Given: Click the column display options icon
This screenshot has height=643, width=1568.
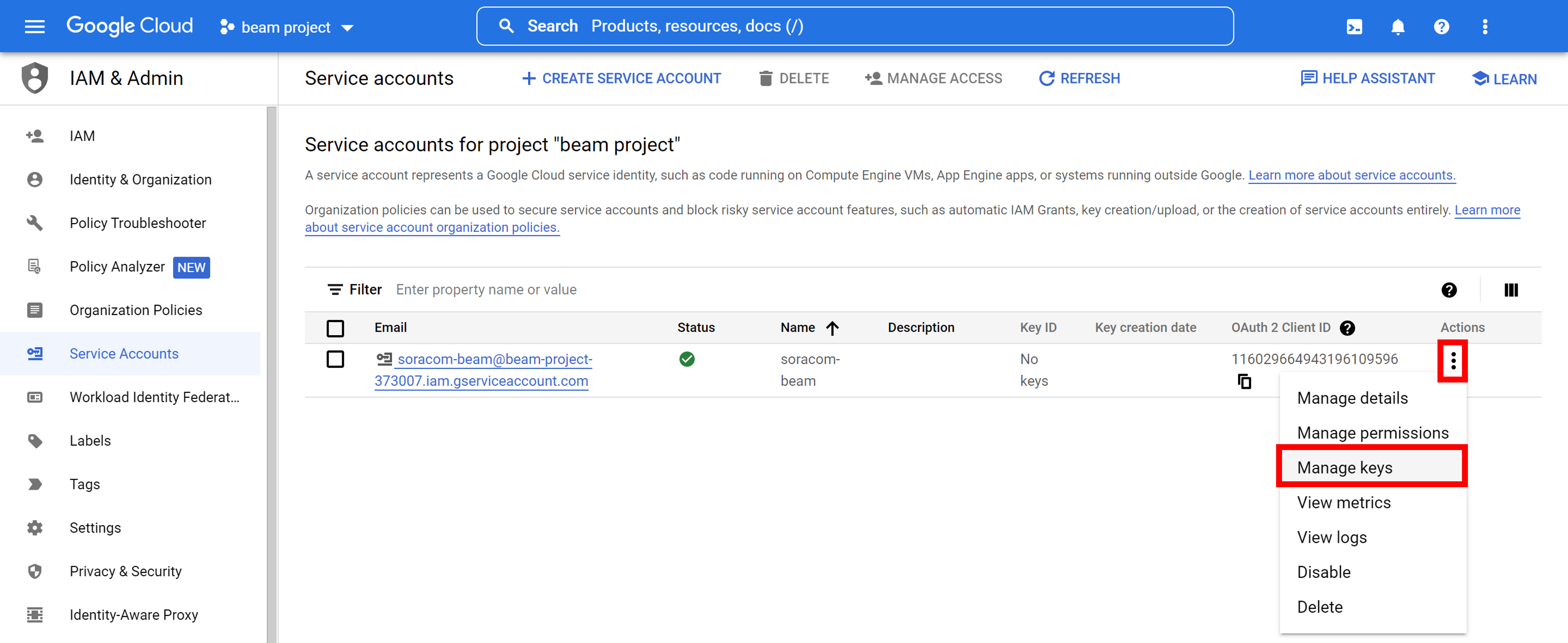Looking at the screenshot, I should [1511, 290].
